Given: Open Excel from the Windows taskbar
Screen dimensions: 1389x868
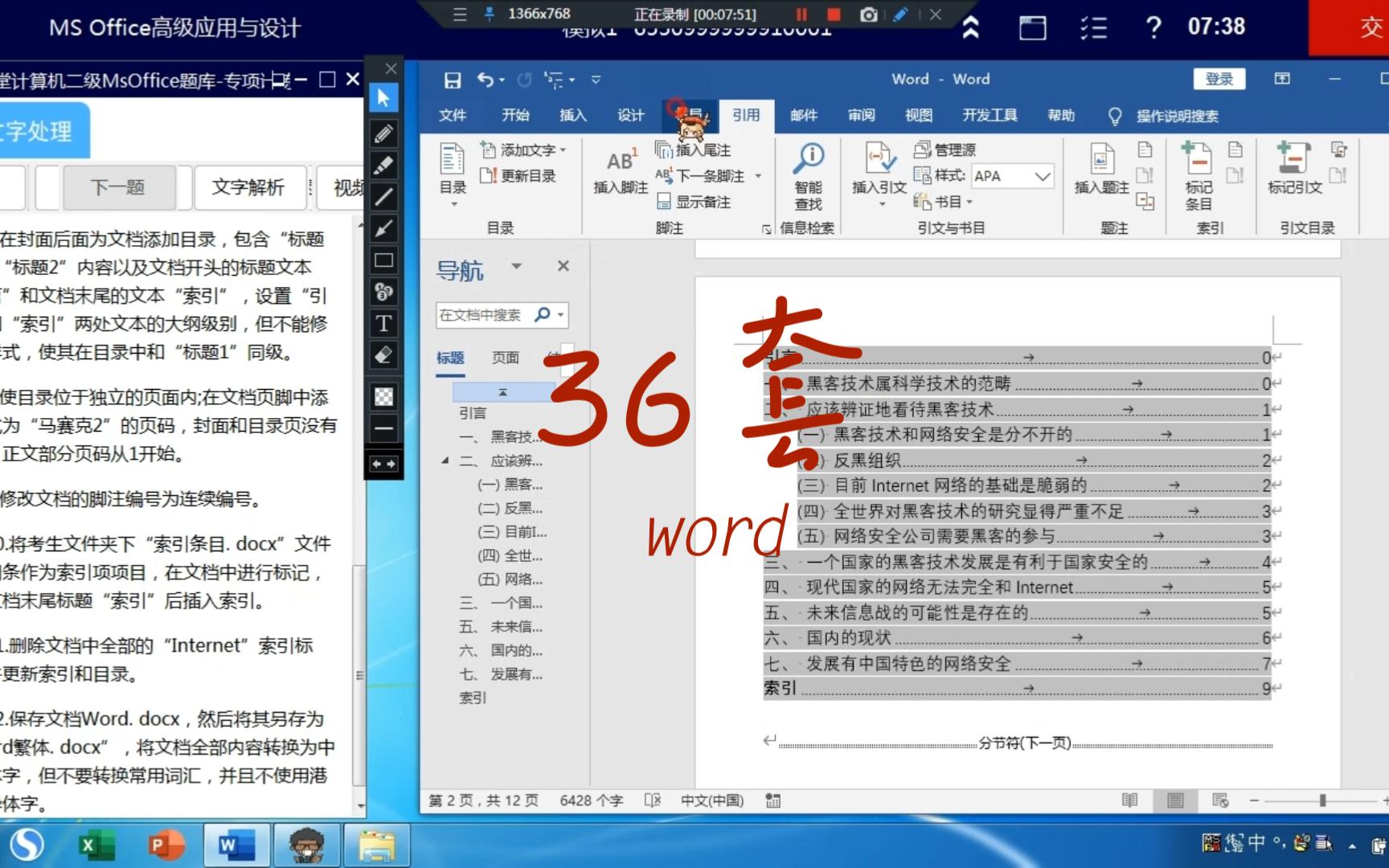Looking at the screenshot, I should tap(96, 845).
